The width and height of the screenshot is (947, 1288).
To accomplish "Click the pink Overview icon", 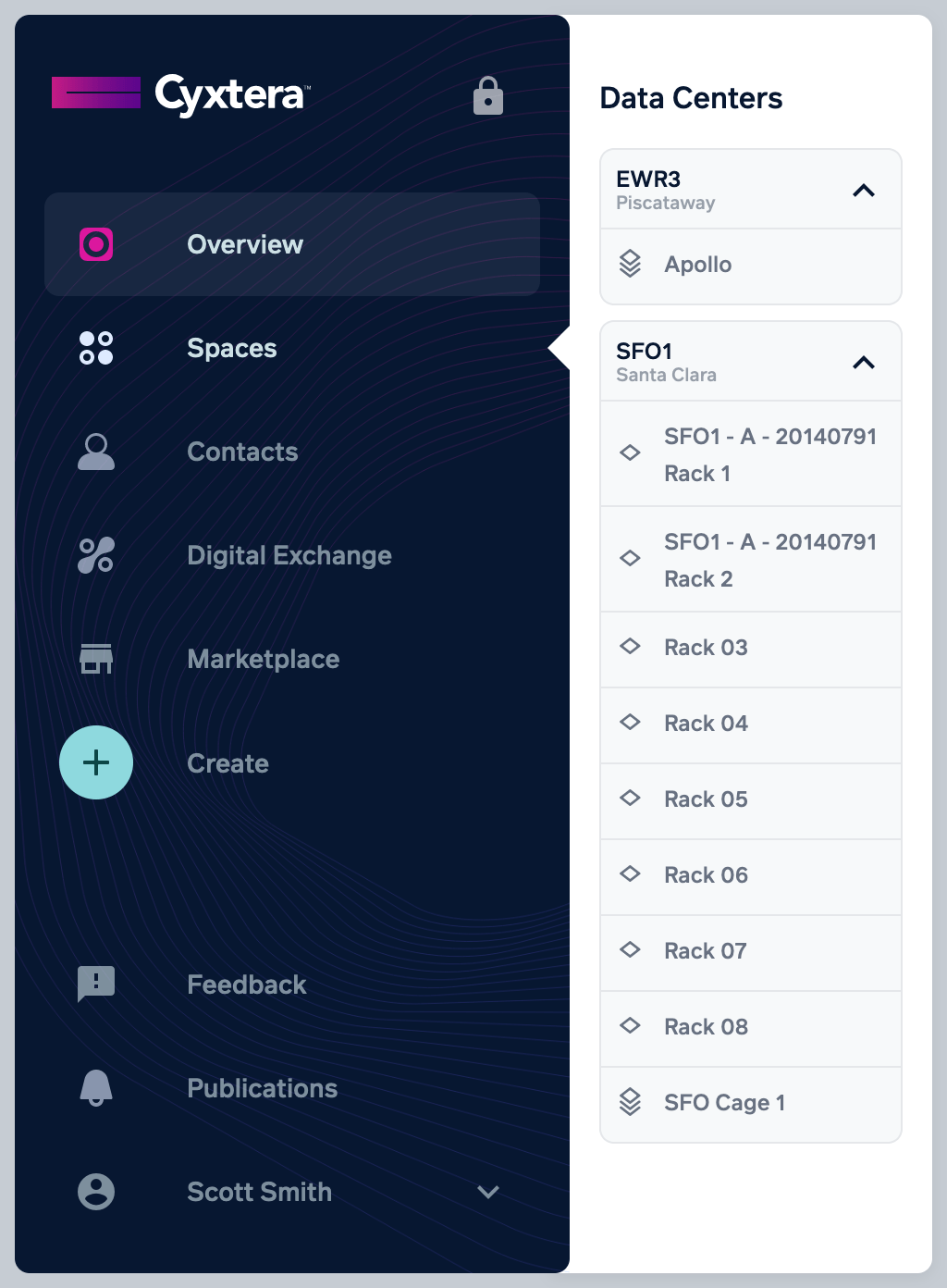I will 96,244.
